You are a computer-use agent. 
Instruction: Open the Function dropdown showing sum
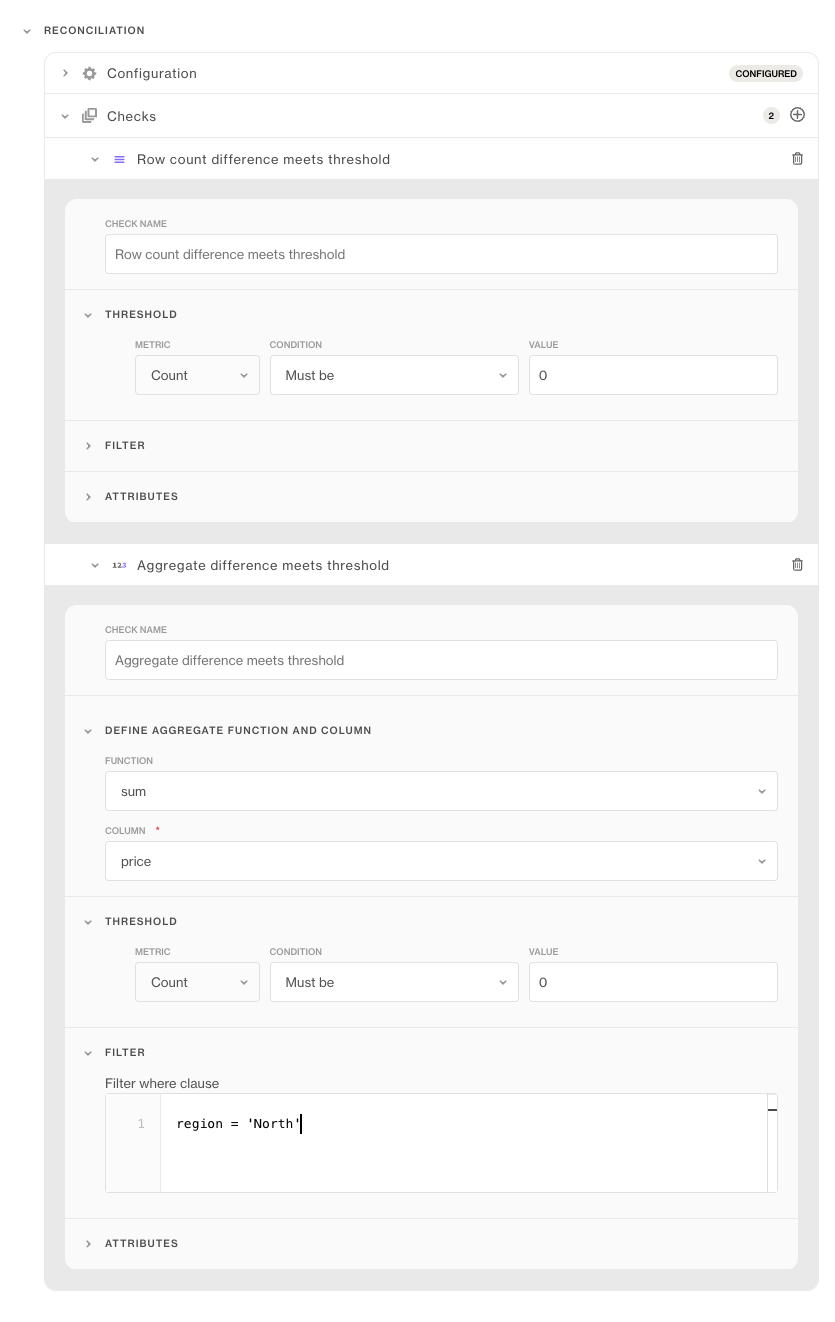(441, 791)
